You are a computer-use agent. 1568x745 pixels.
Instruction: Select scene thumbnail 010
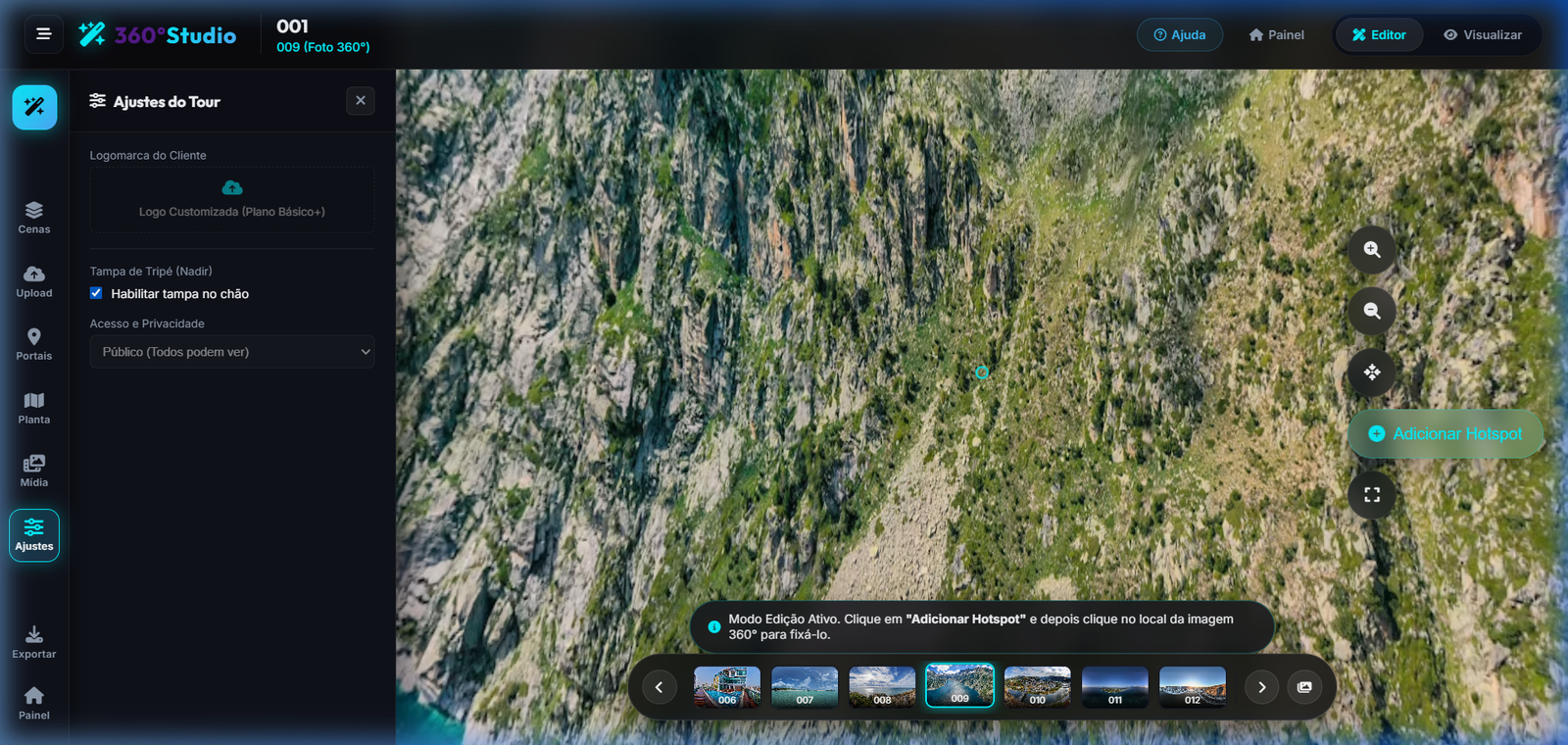tap(1038, 686)
